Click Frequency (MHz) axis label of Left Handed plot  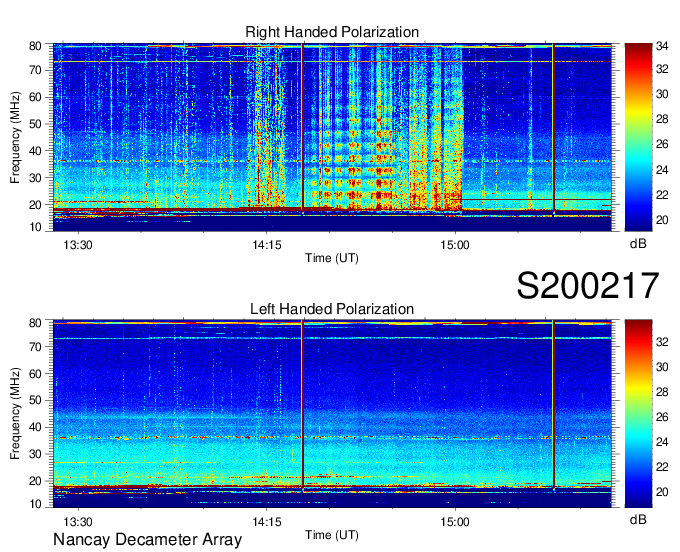click(x=15, y=414)
